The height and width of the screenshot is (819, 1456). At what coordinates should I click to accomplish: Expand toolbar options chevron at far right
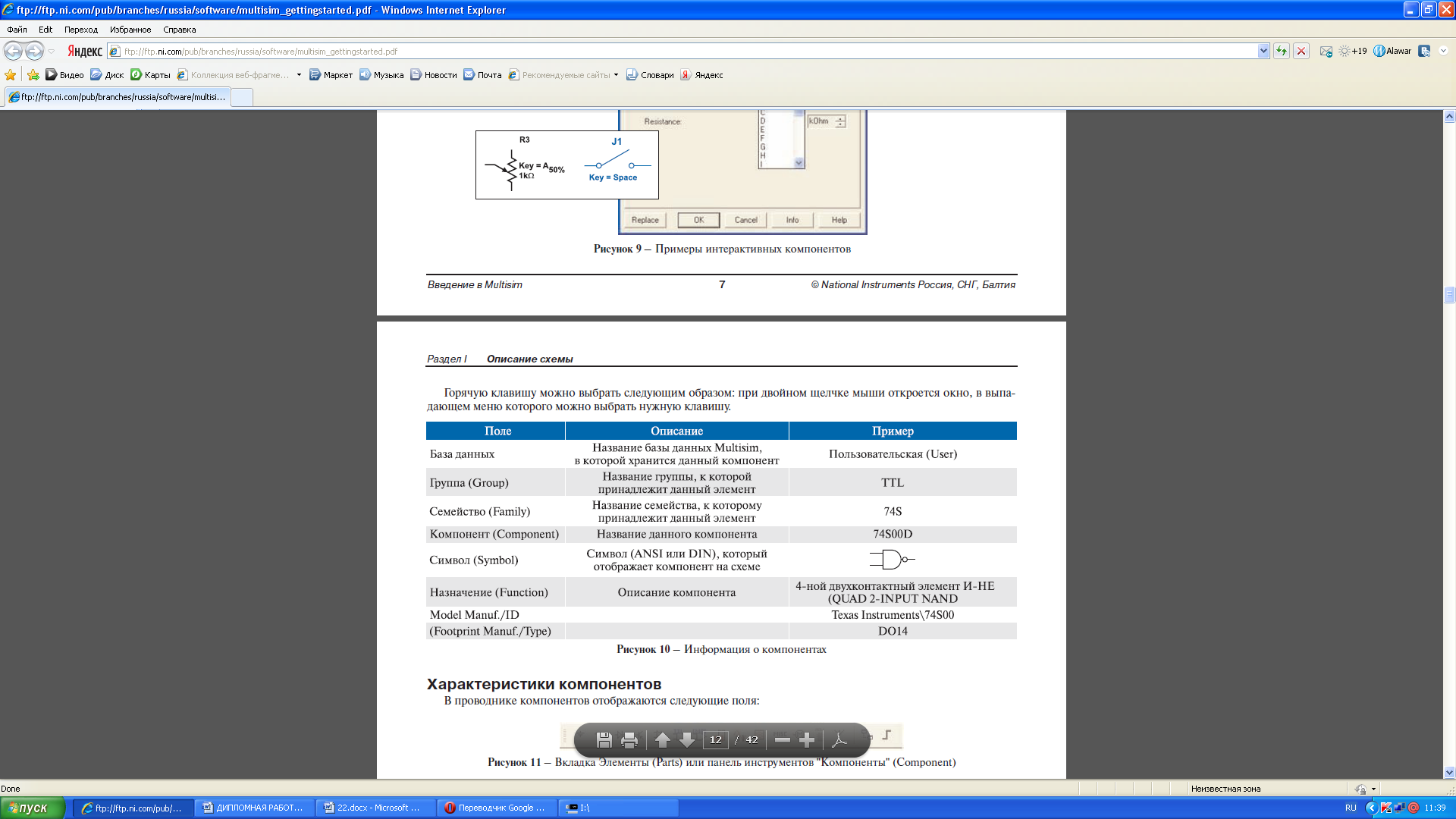tap(1444, 51)
